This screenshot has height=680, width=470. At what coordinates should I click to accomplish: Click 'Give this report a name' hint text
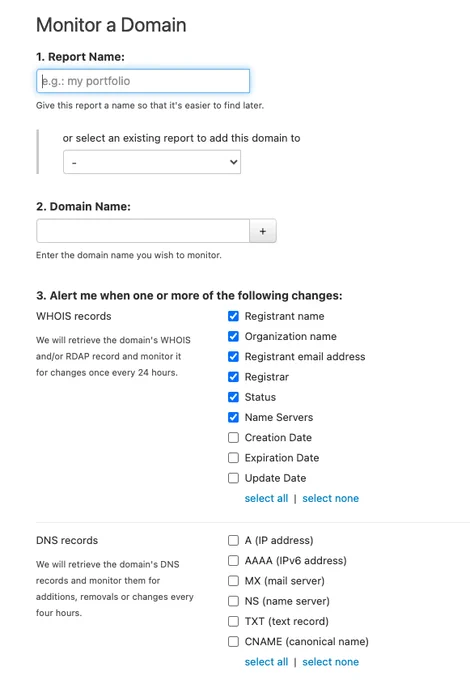pos(150,105)
